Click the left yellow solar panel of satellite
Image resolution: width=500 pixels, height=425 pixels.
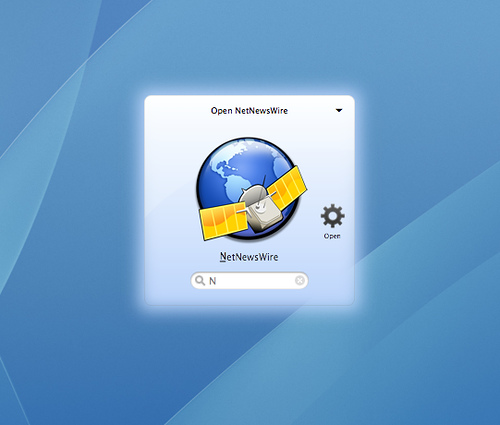tap(223, 221)
